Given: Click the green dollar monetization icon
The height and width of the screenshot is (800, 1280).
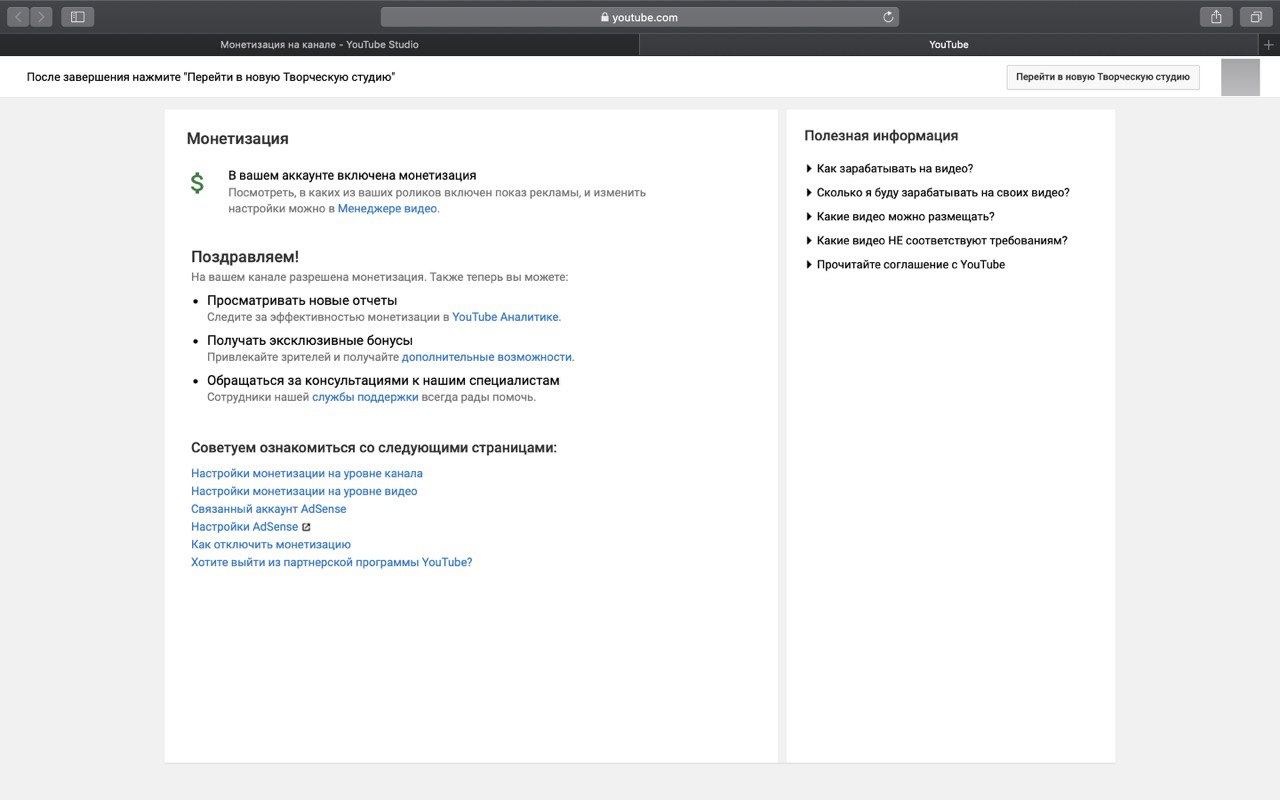Looking at the screenshot, I should [197, 183].
